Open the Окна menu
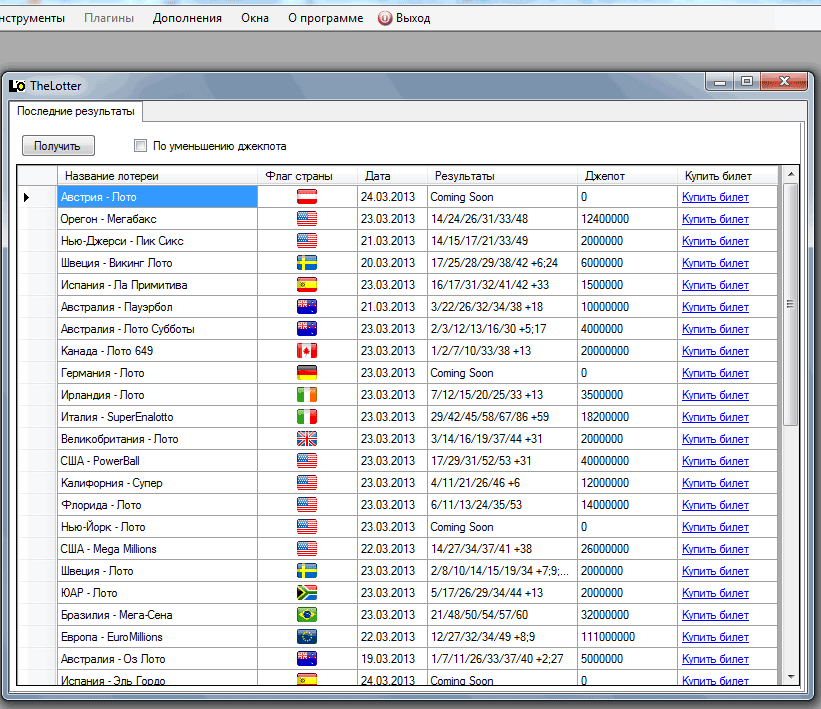Image resolution: width=821 pixels, height=709 pixels. point(255,18)
